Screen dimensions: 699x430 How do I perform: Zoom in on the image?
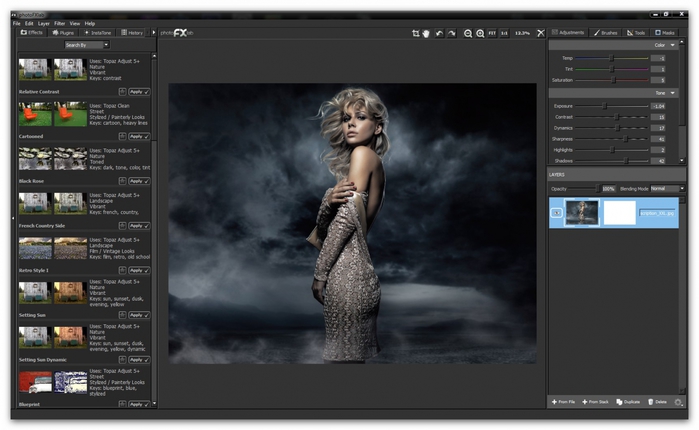point(480,33)
